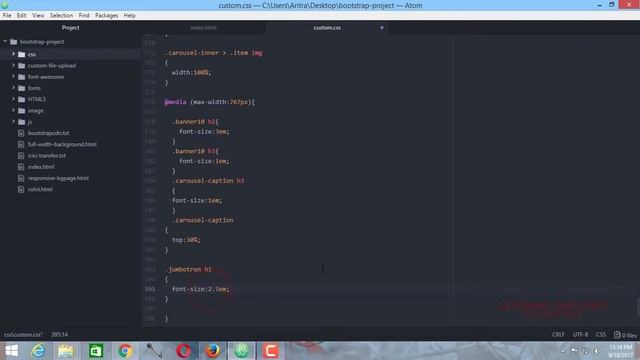Image resolution: width=640 pixels, height=360 pixels.
Task: Click the width:100%; declaration
Action: [x=191, y=72]
